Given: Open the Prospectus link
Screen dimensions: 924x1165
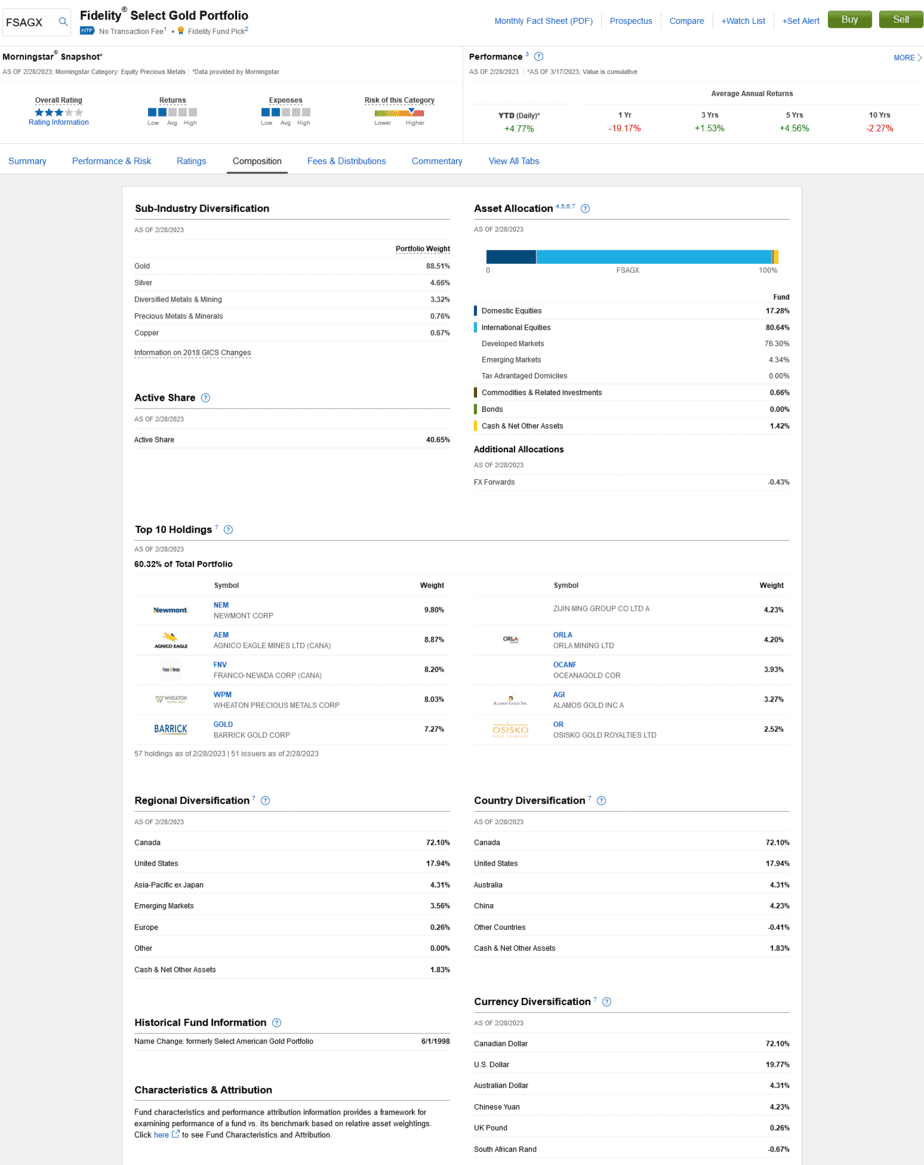Looking at the screenshot, I should (631, 21).
